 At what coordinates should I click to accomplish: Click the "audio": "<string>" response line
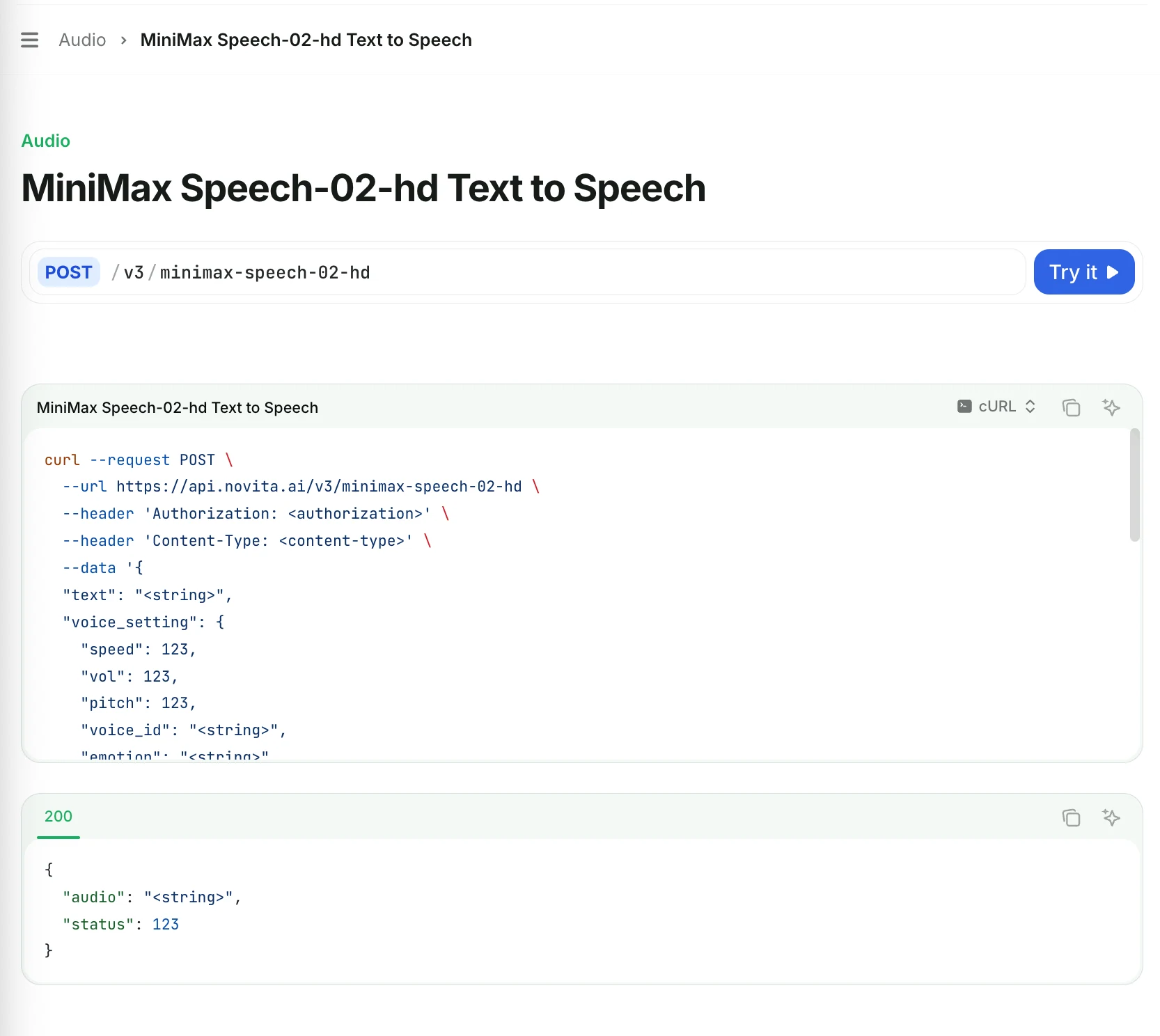152,897
